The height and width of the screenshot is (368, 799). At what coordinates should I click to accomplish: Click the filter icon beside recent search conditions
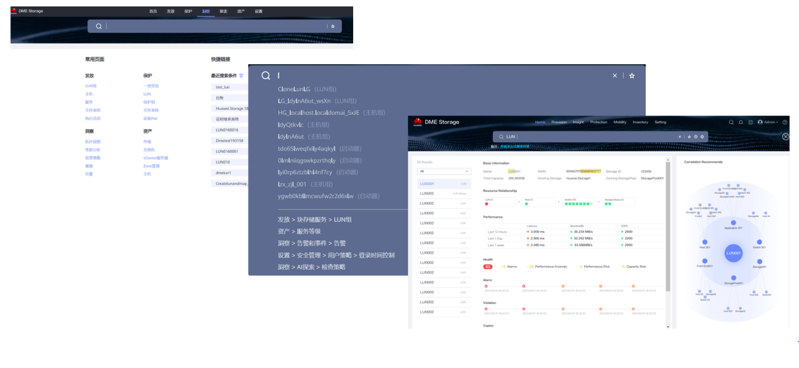[241, 75]
